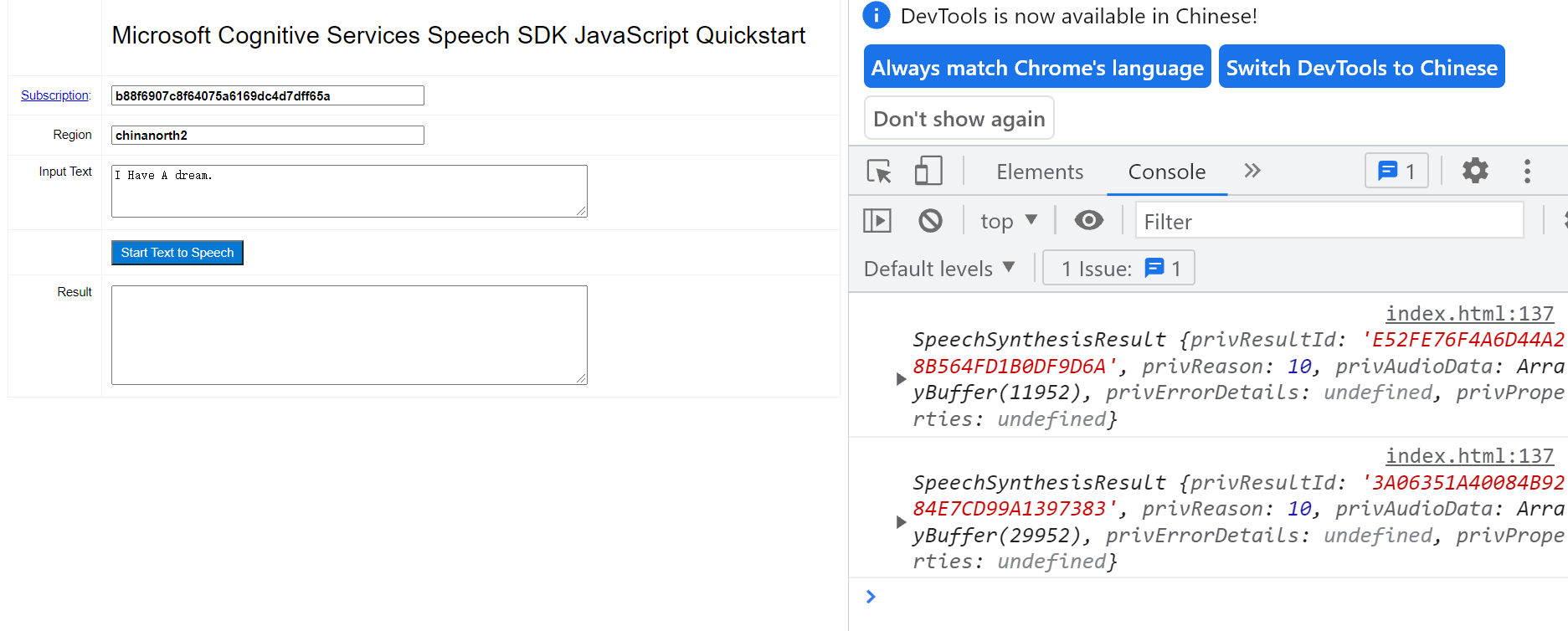Click the 1 Issue counter button
Image resolution: width=1568 pixels, height=631 pixels.
pos(1118,269)
